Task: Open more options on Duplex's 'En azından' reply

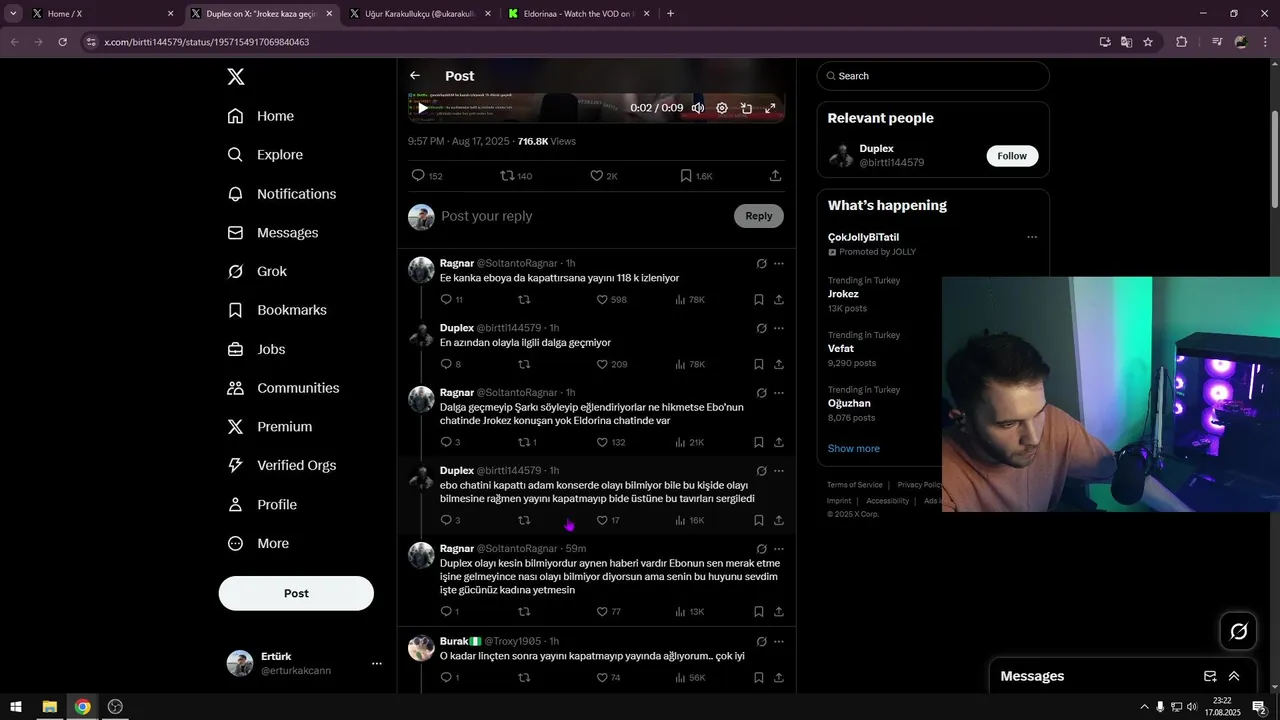Action: coord(779,328)
